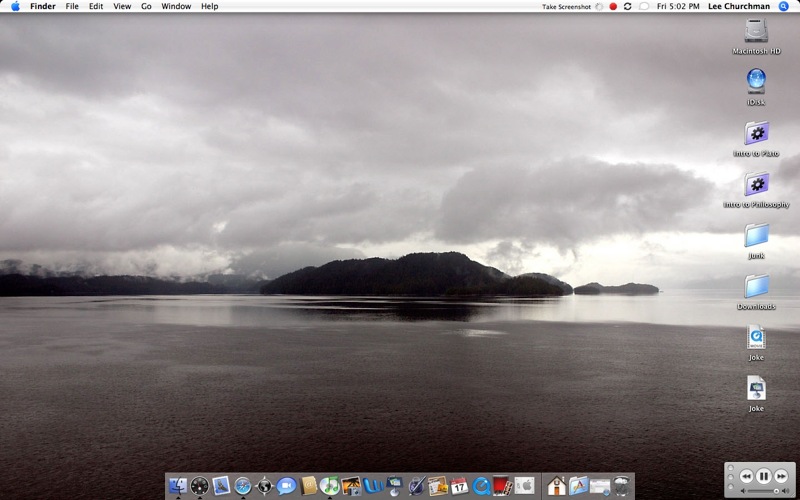Open Address Book in the Dock

(x=308, y=486)
